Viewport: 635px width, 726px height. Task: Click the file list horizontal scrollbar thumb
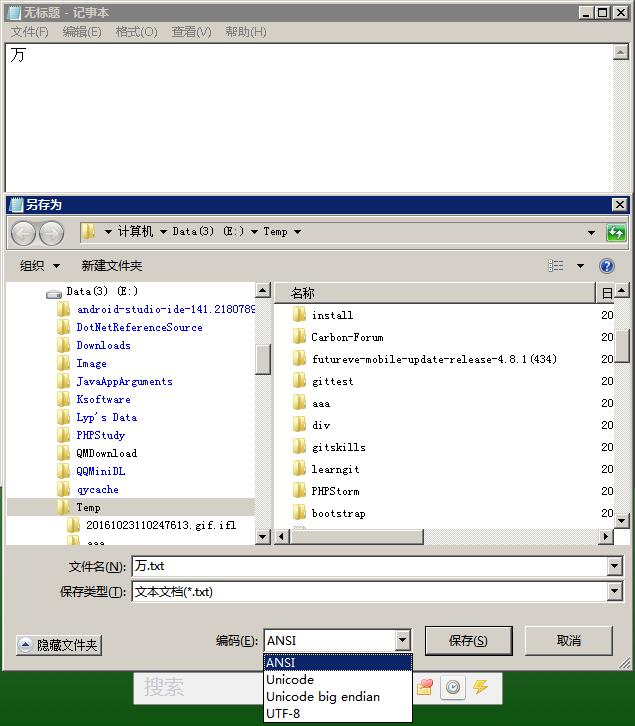357,537
